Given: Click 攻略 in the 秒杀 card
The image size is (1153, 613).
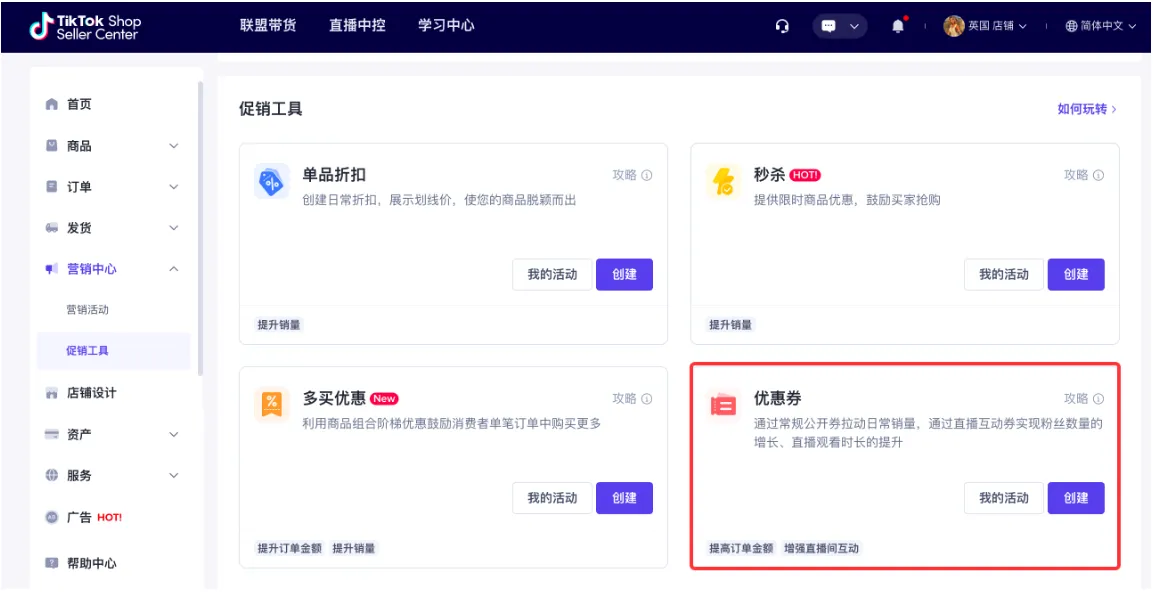Looking at the screenshot, I should (1076, 175).
